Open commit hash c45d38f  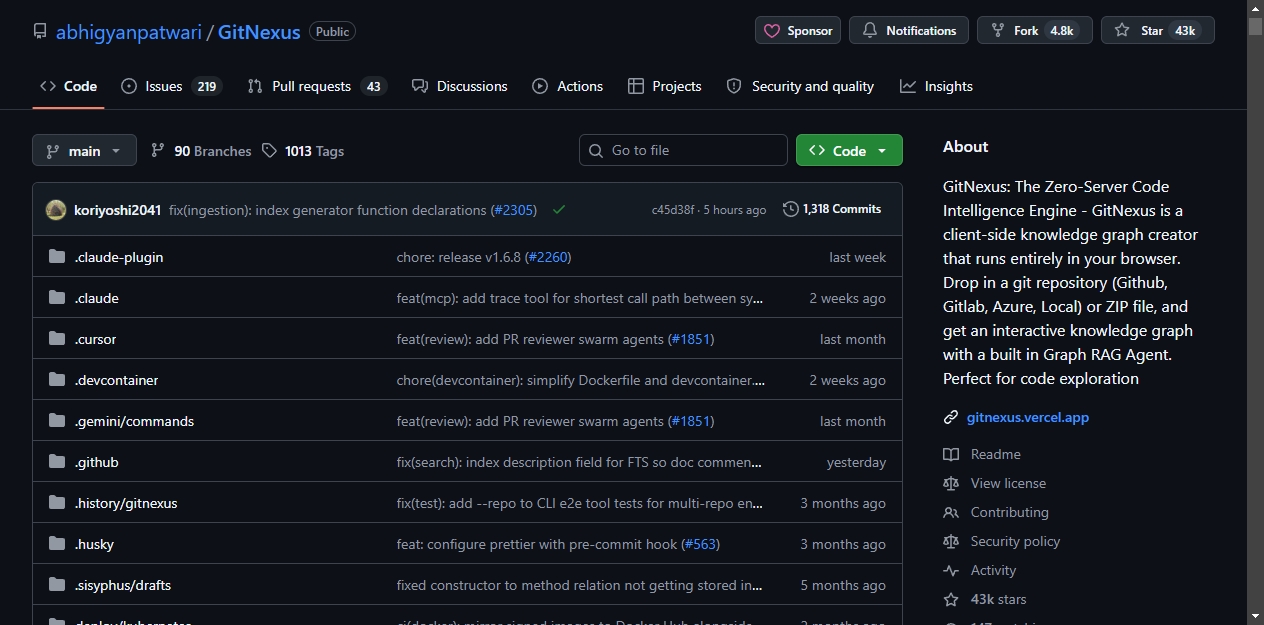[673, 210]
